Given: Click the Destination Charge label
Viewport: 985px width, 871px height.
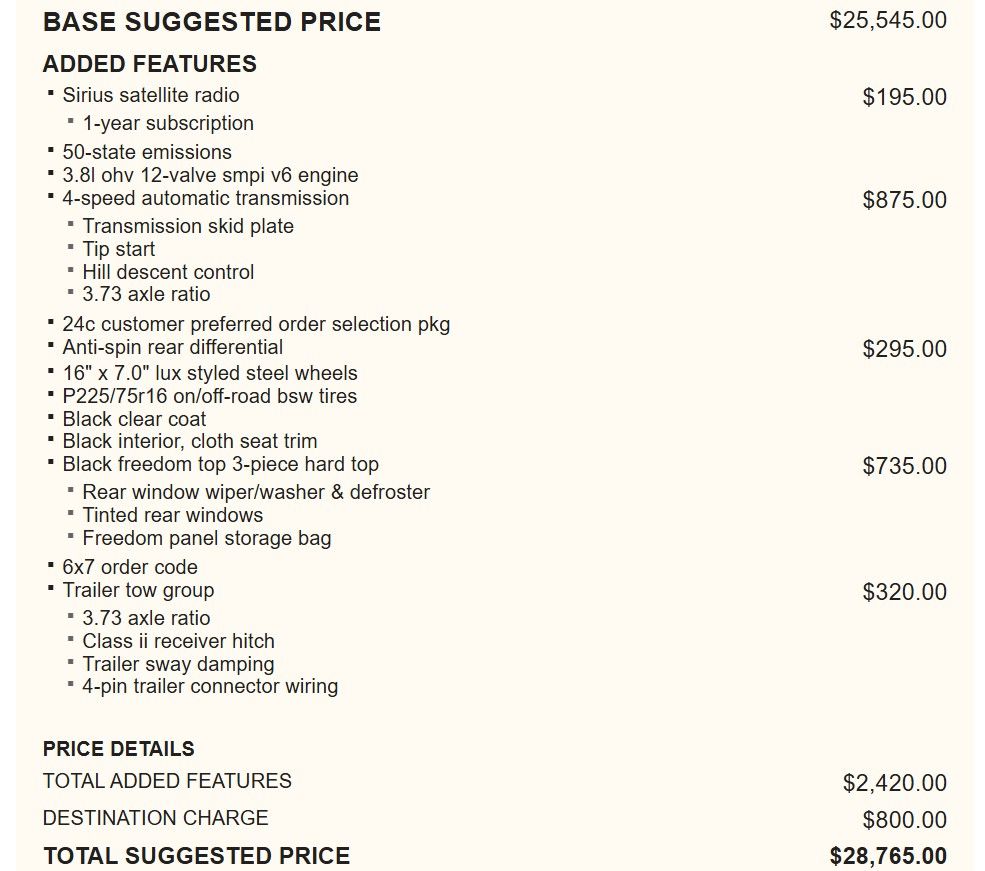Looking at the screenshot, I should pos(156,818).
